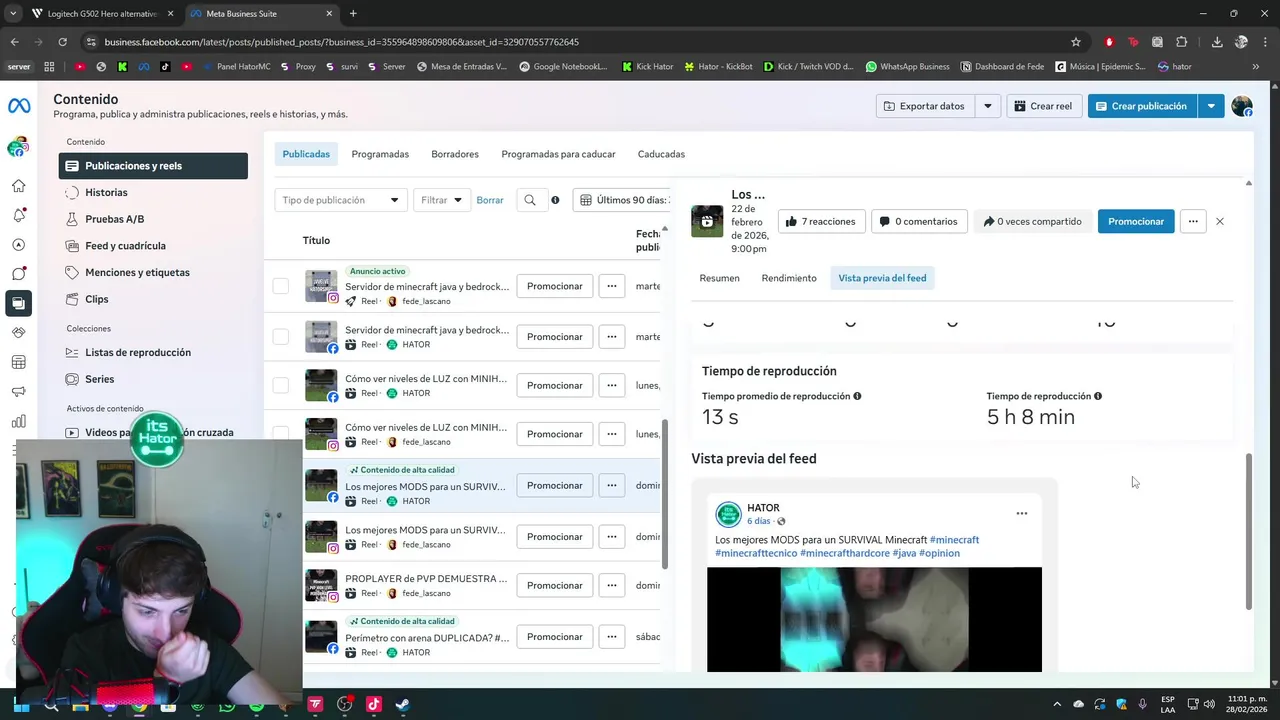1280x720 pixels.
Task: Switch to Programadas tab
Action: [380, 154]
